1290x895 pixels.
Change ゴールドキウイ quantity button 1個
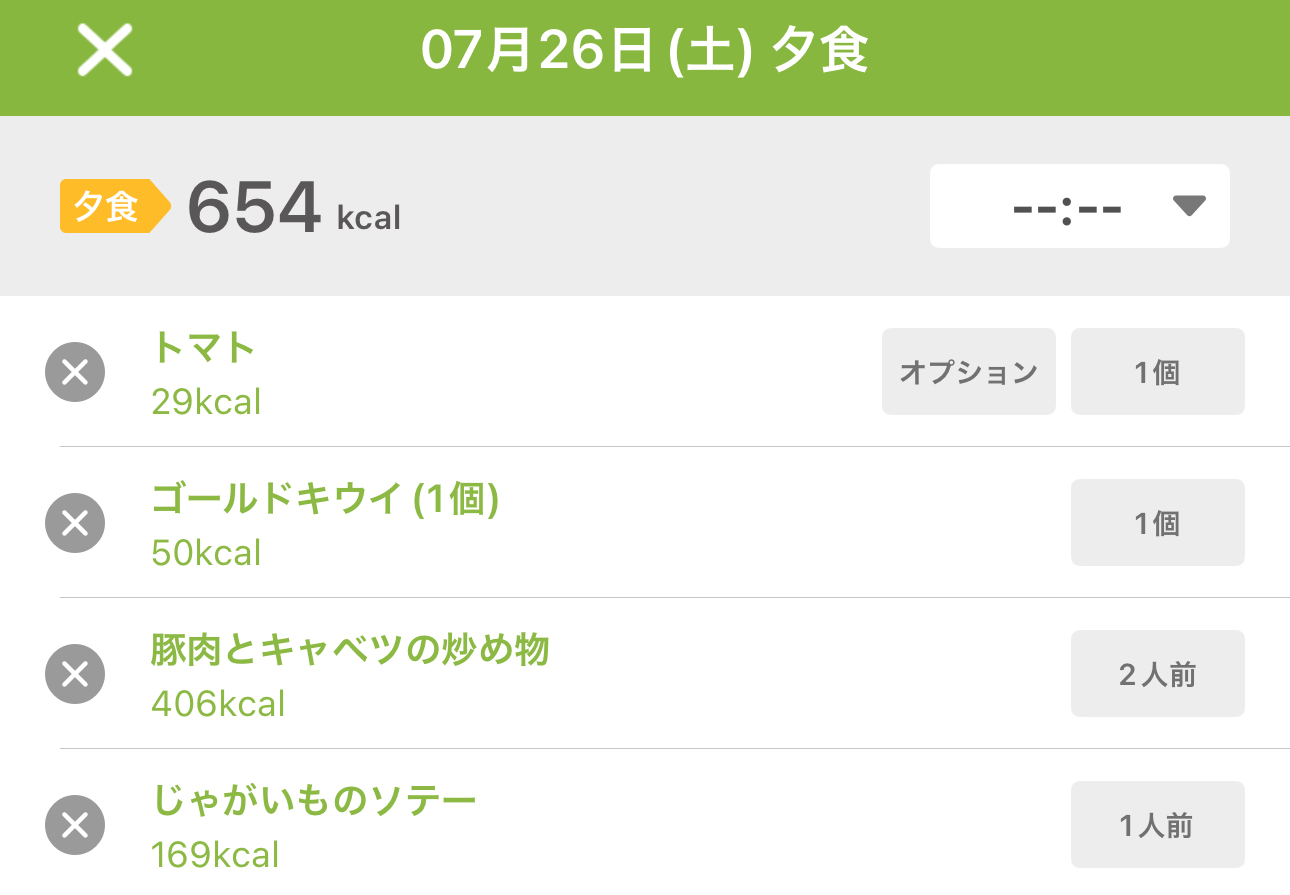click(1158, 522)
